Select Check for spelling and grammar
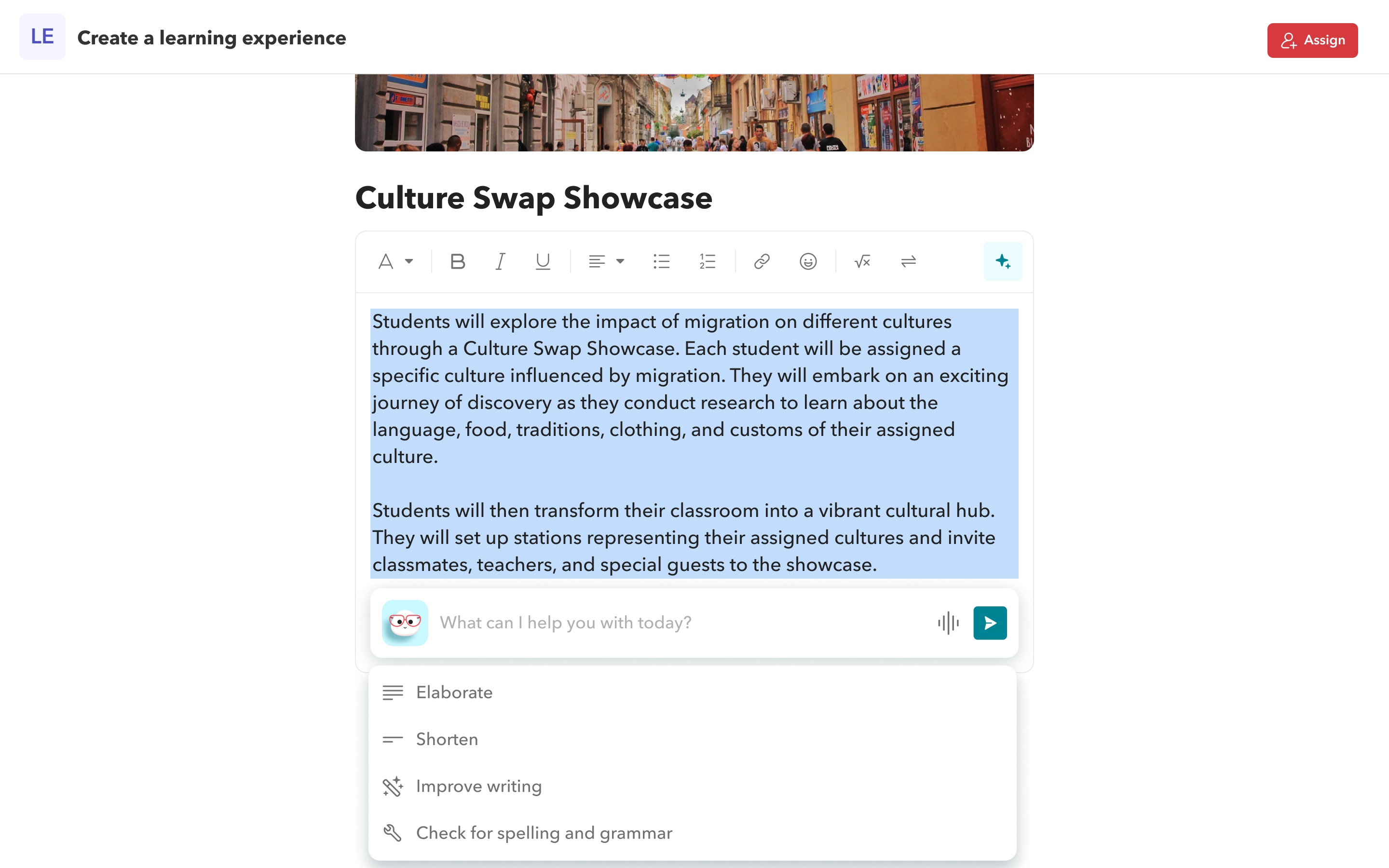 pos(544,833)
